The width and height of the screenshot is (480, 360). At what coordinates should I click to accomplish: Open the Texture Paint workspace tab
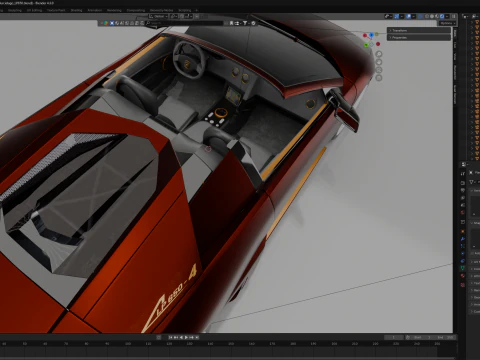tap(56, 10)
